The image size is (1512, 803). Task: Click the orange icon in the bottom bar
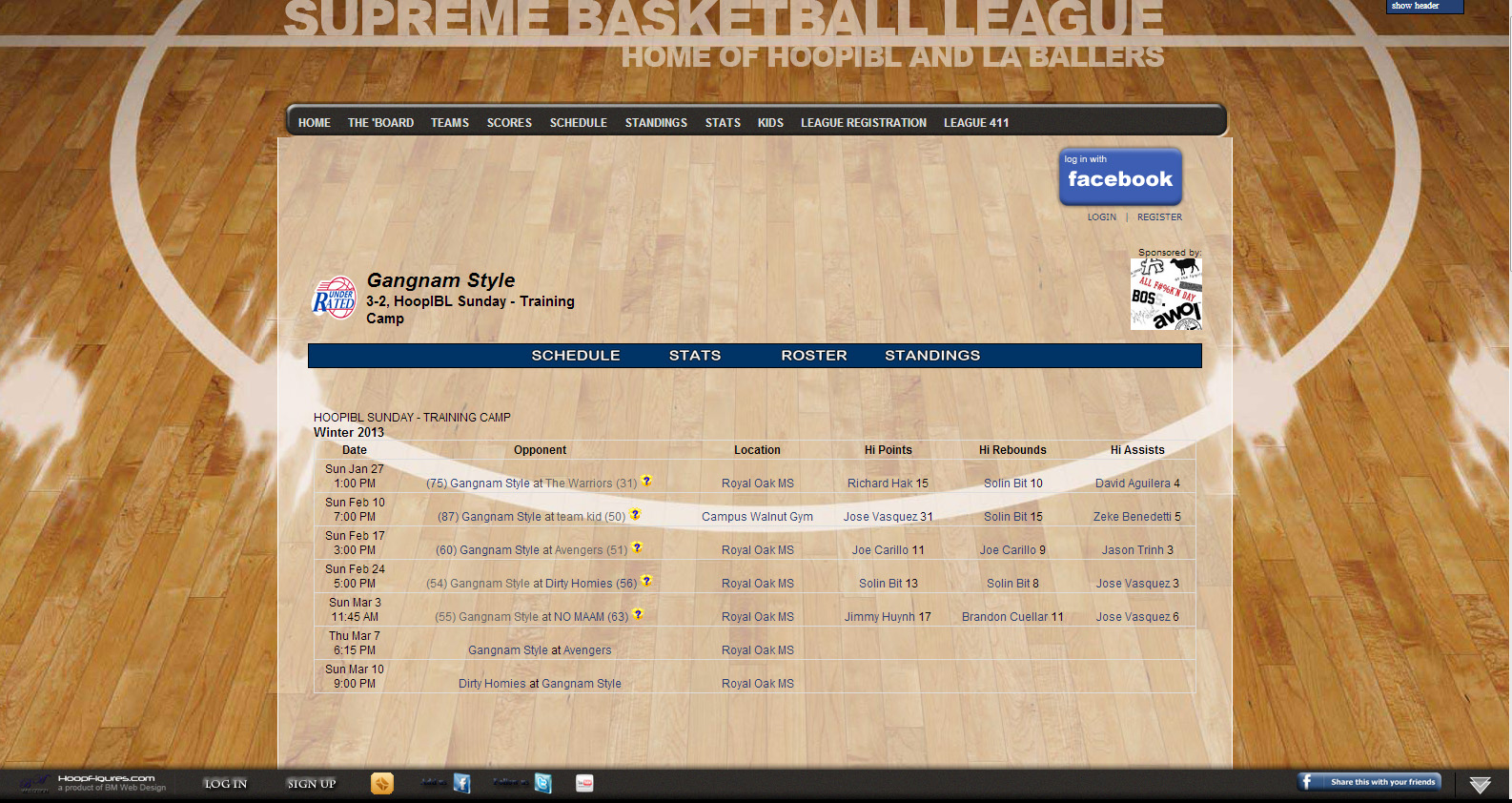pyautogui.click(x=381, y=783)
